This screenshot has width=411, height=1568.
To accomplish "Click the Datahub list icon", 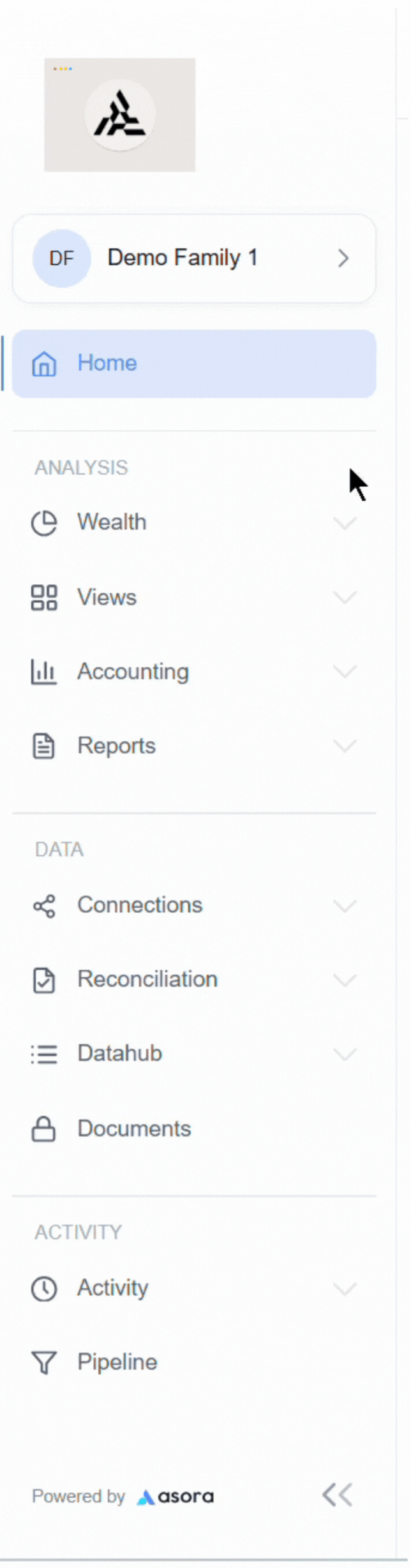I will point(44,1054).
